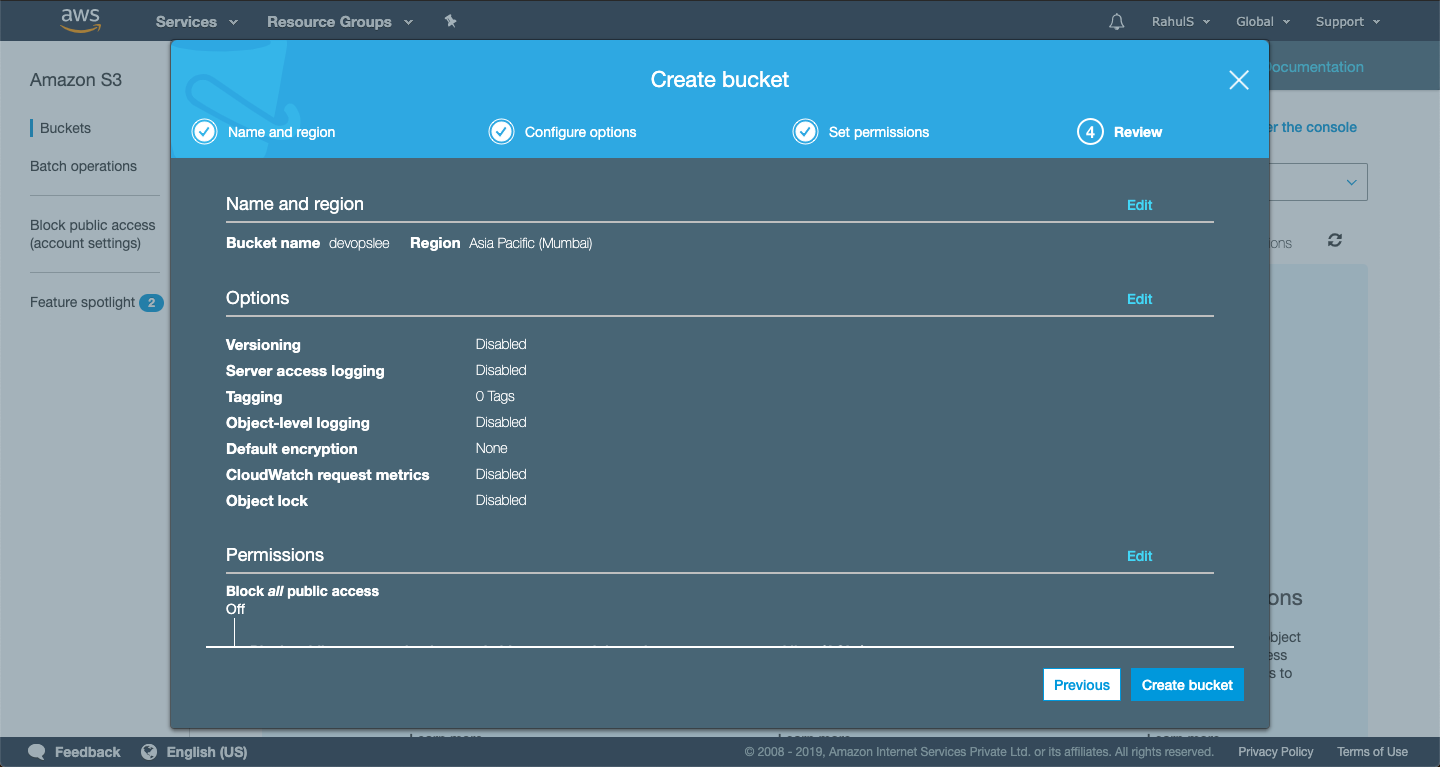Click the Set permissions step checkmark
This screenshot has width=1440, height=767.
(x=805, y=131)
